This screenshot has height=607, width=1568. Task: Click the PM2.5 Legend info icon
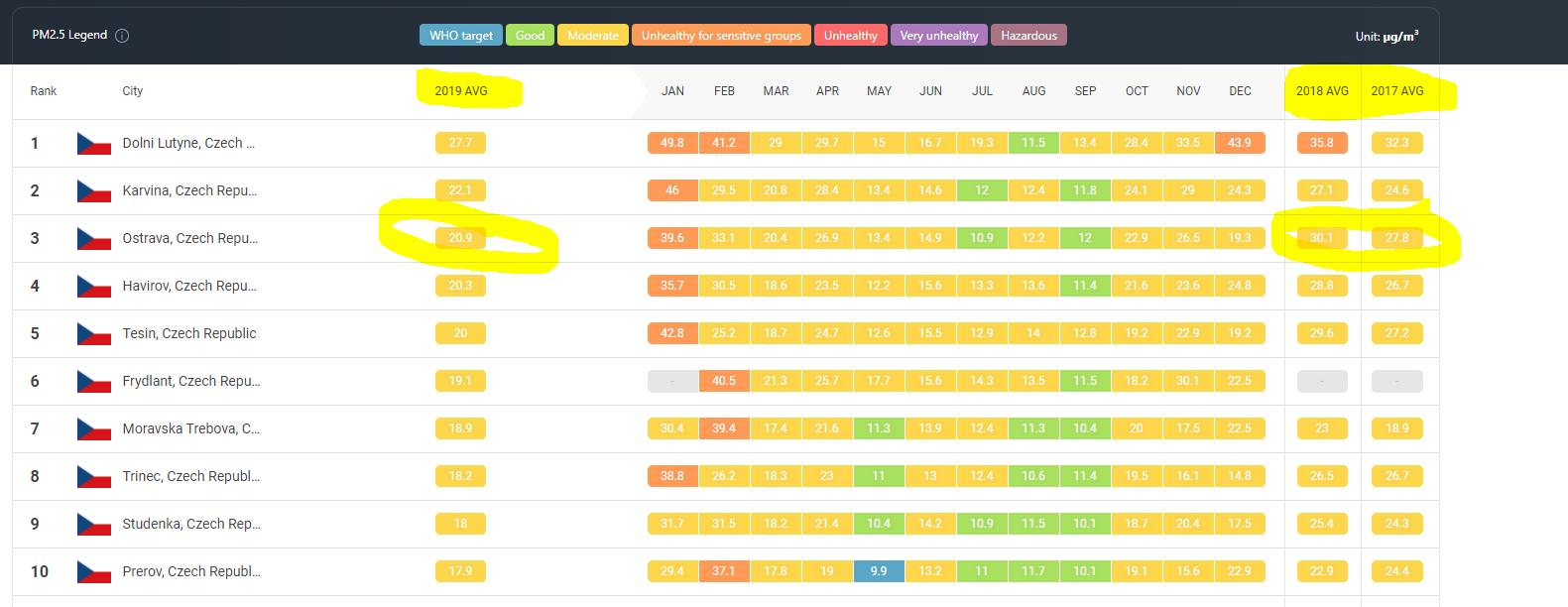[122, 36]
